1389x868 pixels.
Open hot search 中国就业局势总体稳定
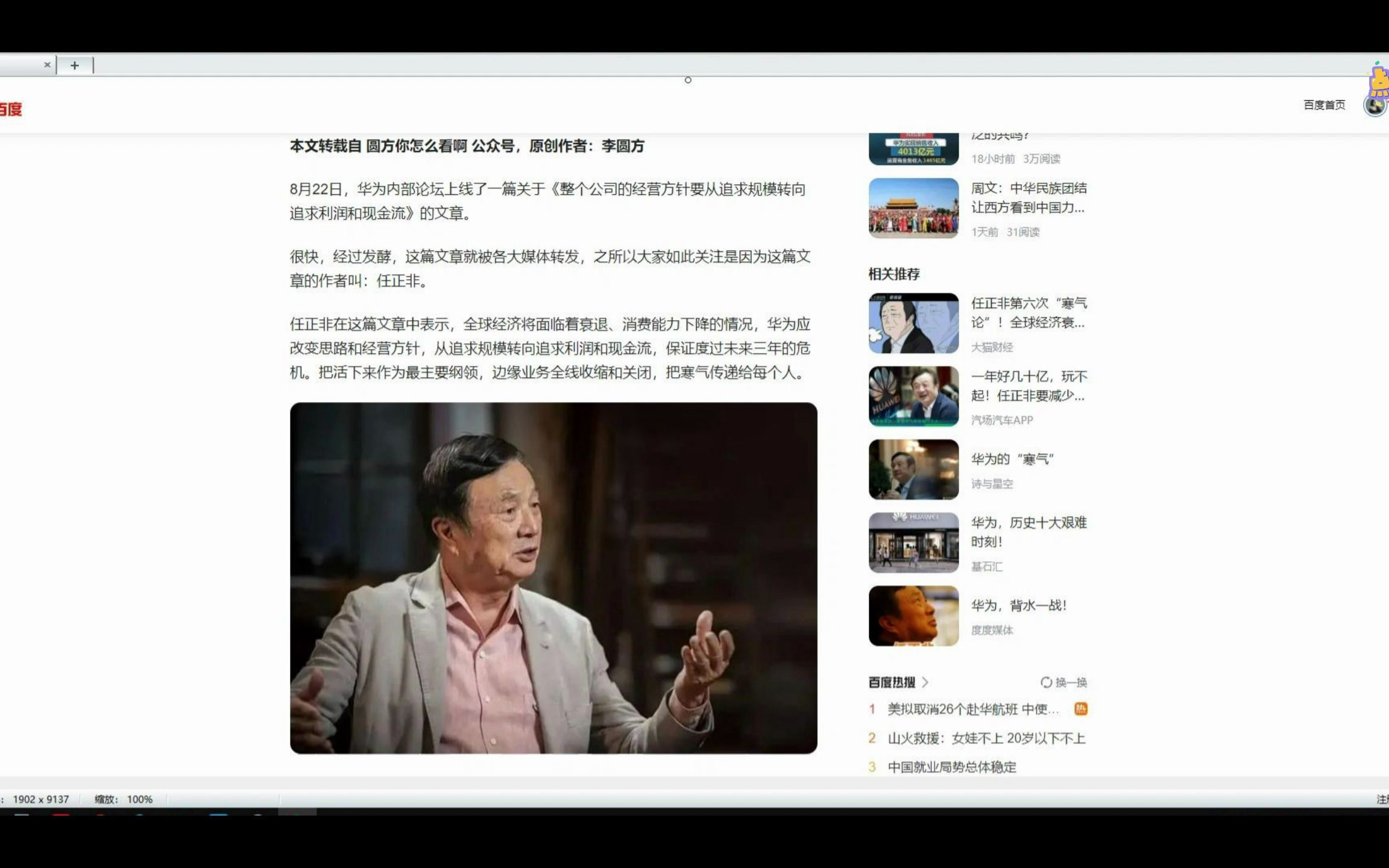pyautogui.click(x=952, y=767)
